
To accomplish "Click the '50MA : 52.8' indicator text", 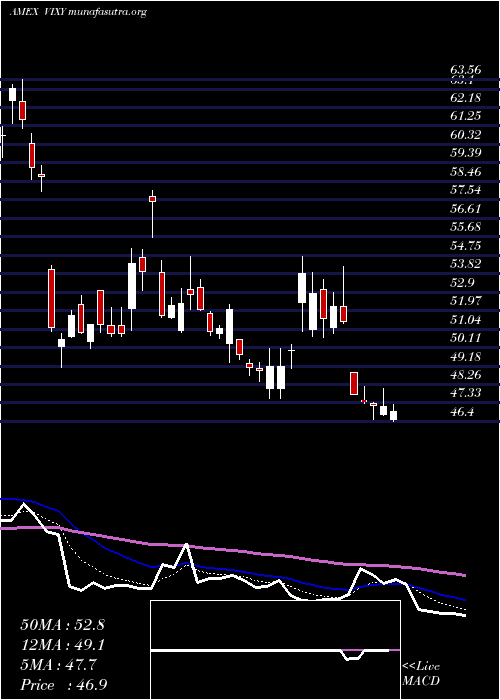I will coord(62,625).
